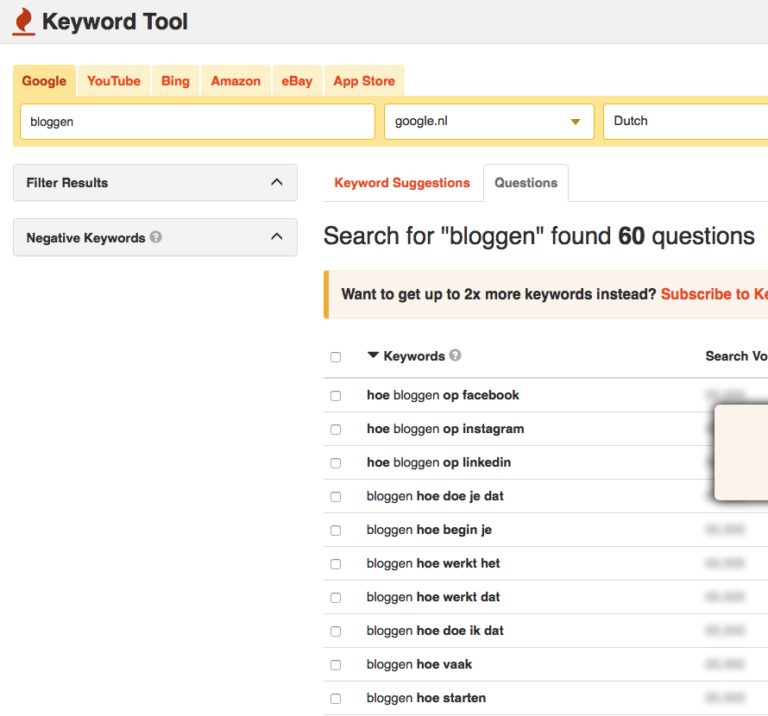768x716 pixels.
Task: Switch to the eBay tab
Action: (297, 81)
